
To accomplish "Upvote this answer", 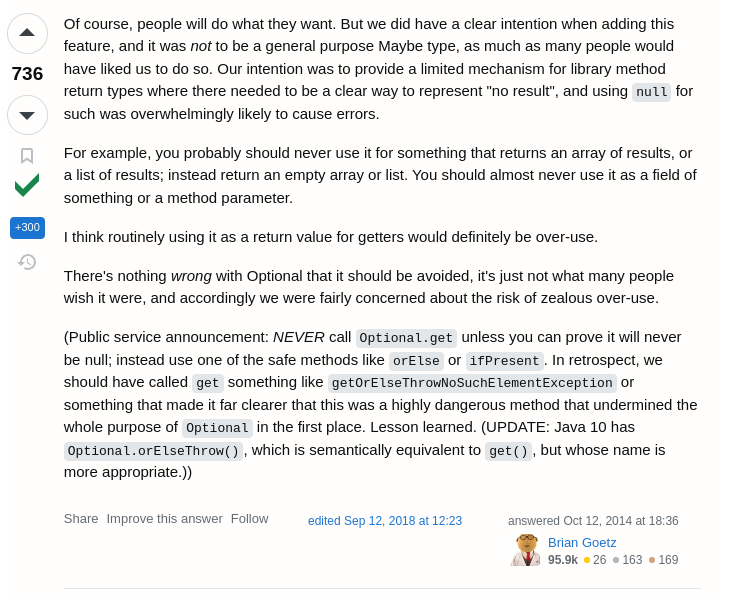I will (x=27, y=33).
